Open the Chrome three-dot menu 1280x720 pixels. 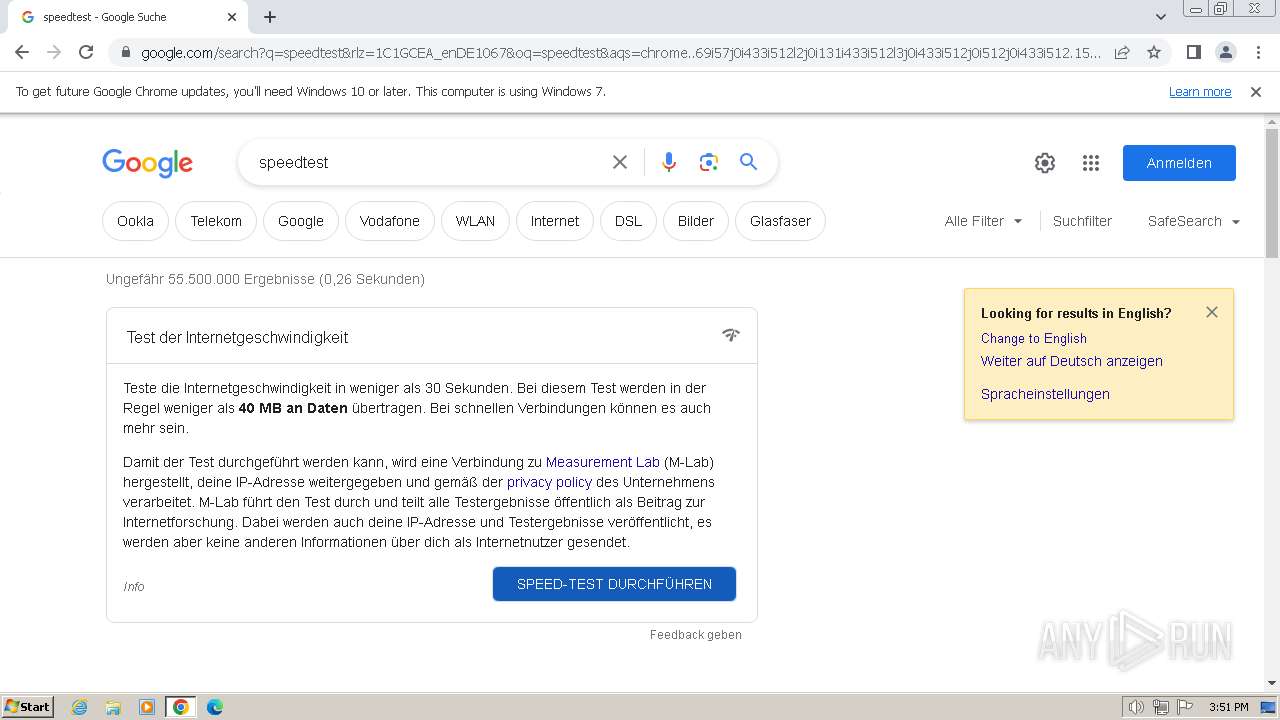1258,52
